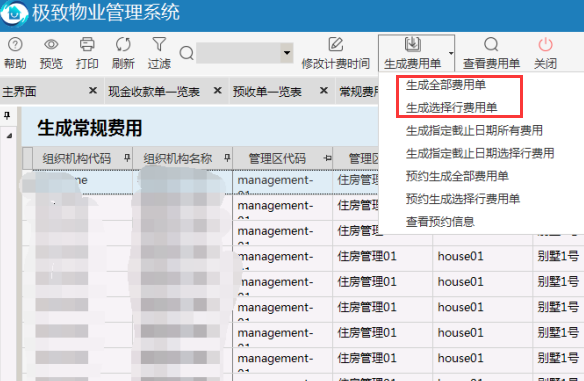Unpin the 管理区代码 column pin icon
This screenshot has height=381, width=584.
click(327, 158)
